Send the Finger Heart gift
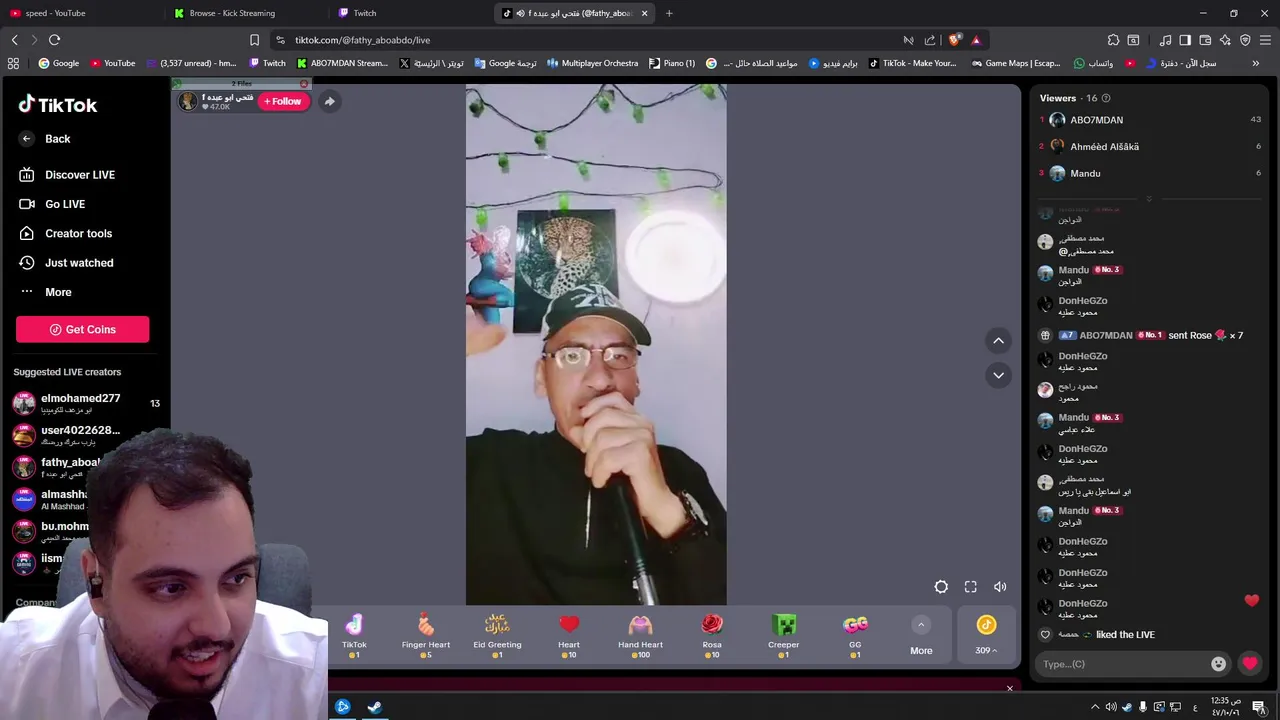Screen dimensions: 1280x720 coord(426,636)
